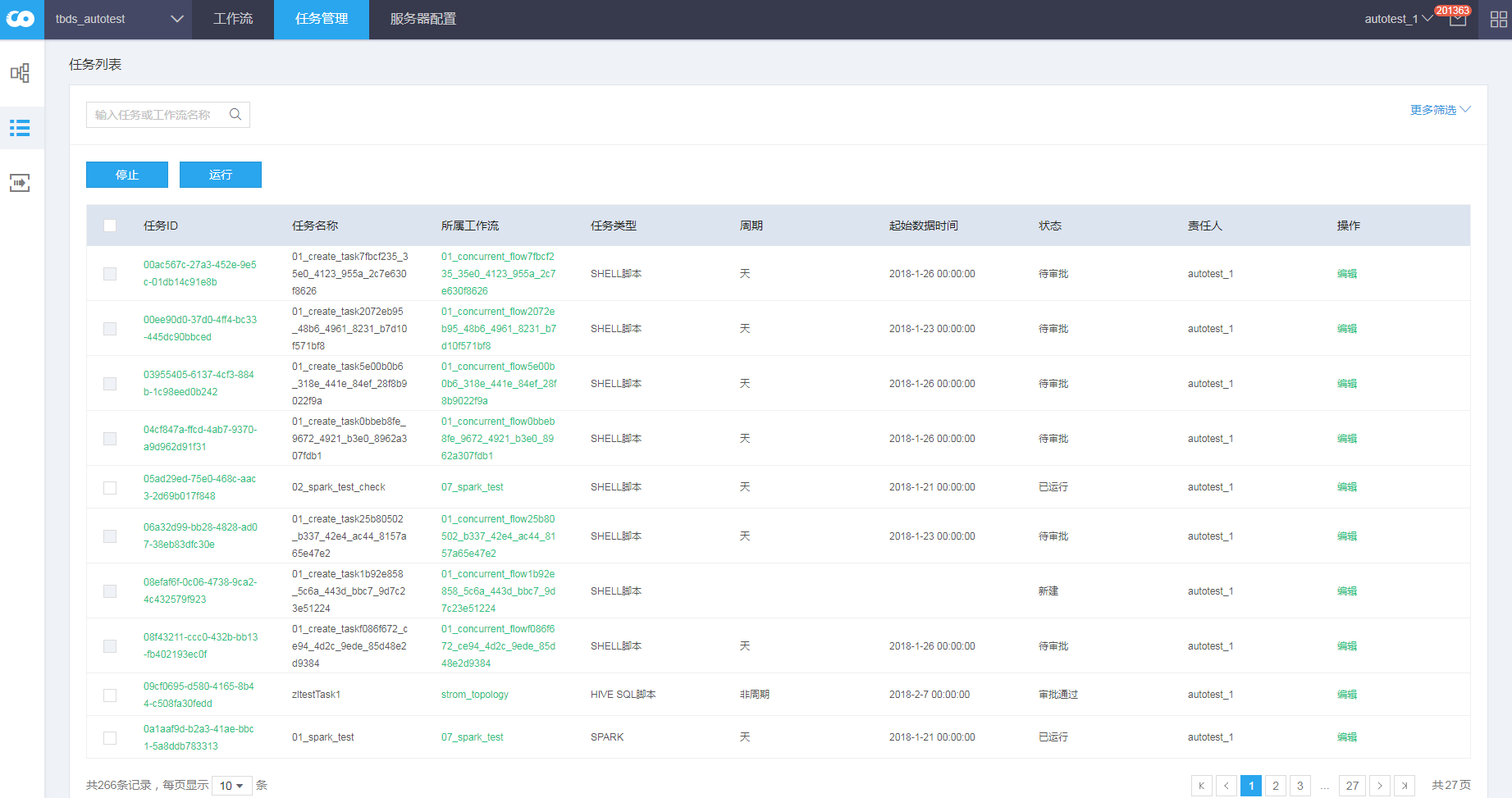This screenshot has height=798, width=1512.
Task: Click the 起始数据时间 column header
Action: pyautogui.click(x=924, y=226)
